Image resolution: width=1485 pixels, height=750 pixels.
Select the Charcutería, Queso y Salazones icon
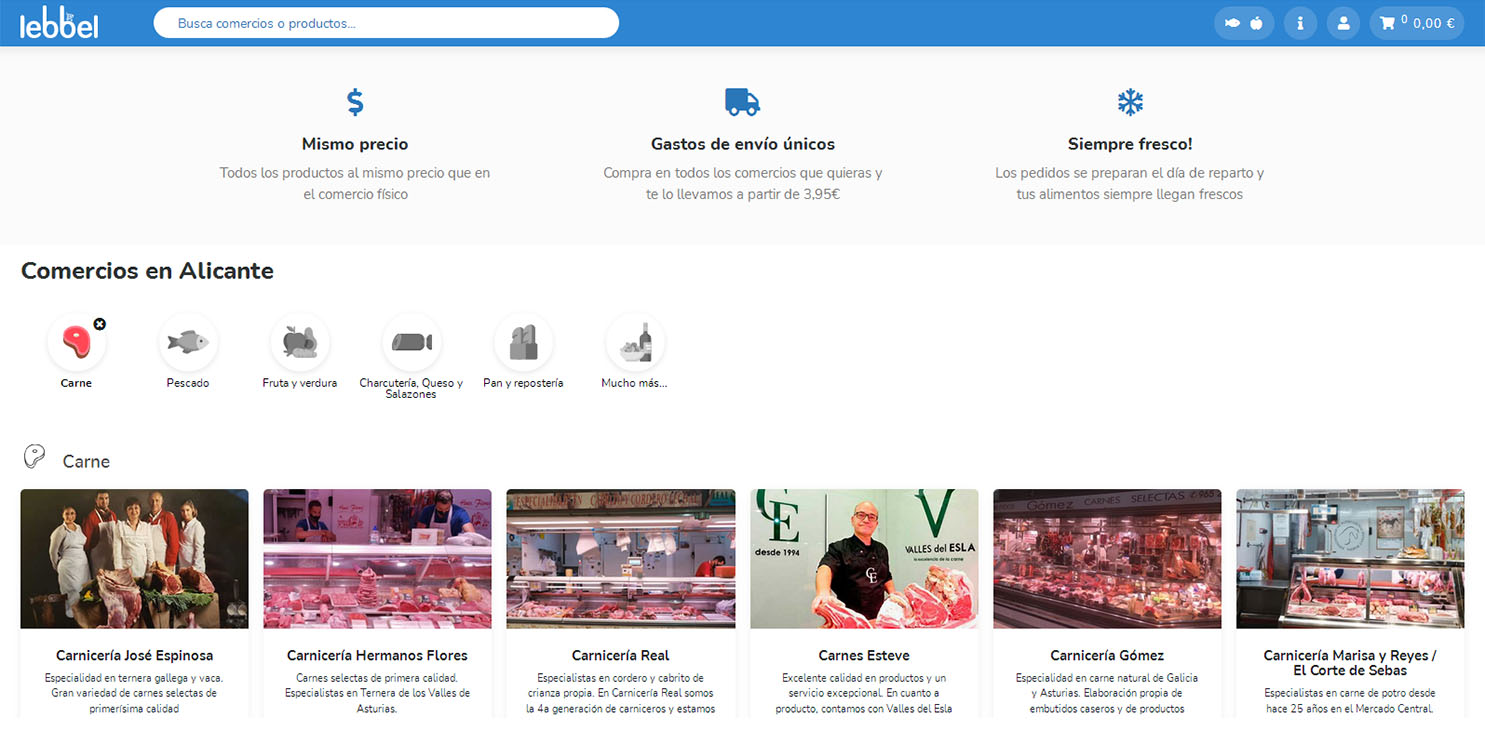coord(411,342)
